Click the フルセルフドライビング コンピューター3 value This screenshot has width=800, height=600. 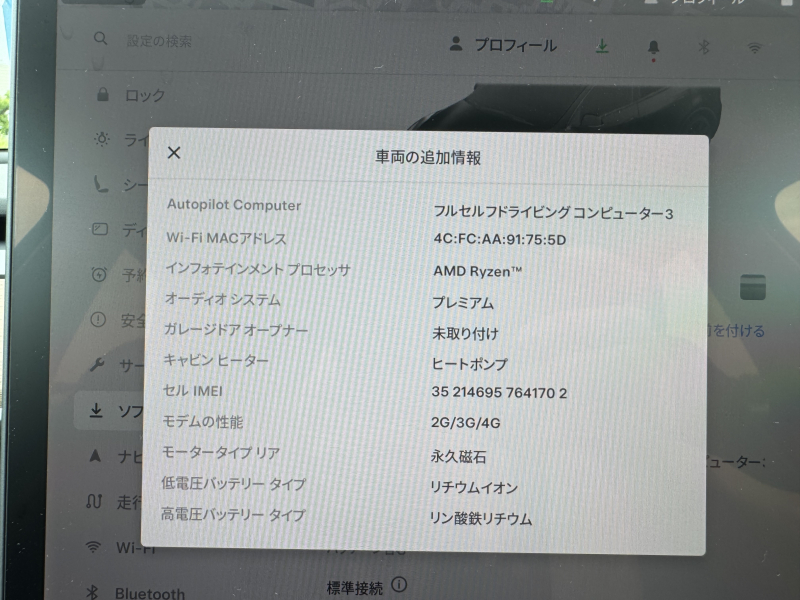pos(554,212)
